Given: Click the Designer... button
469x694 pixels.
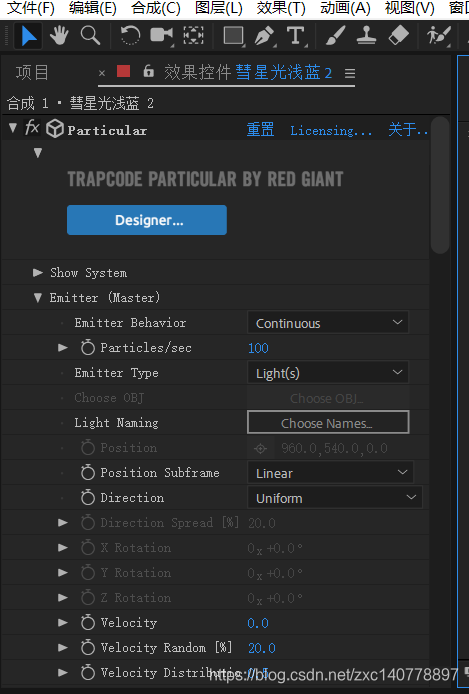Looking at the screenshot, I should 147,220.
